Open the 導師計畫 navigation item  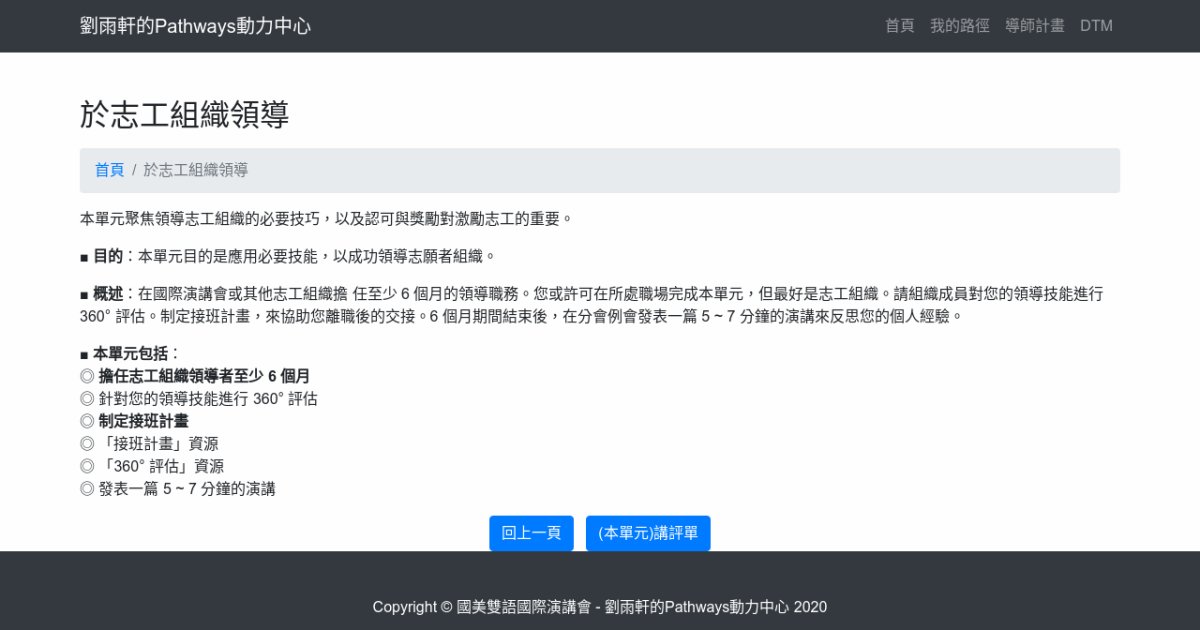click(1034, 26)
